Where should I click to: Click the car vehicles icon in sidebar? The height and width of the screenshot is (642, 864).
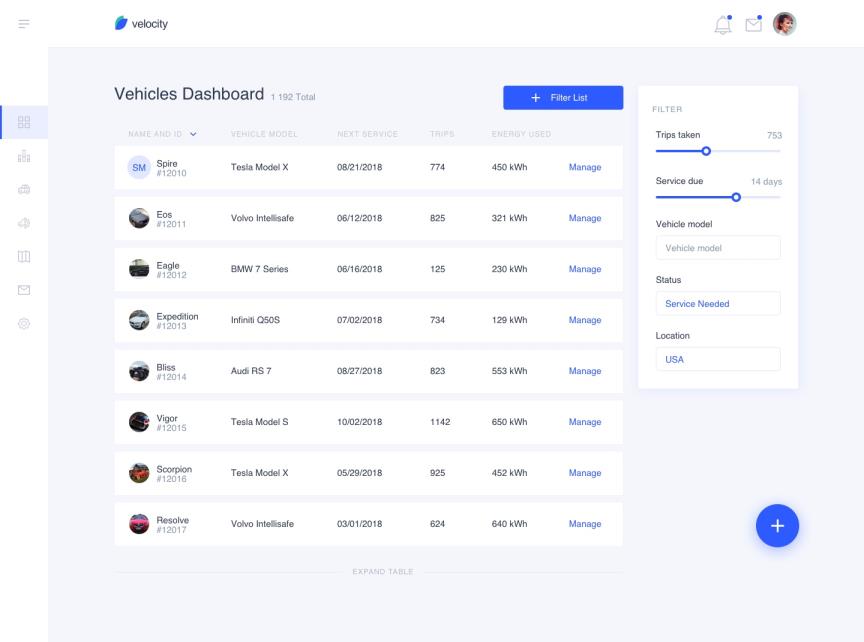(x=24, y=190)
